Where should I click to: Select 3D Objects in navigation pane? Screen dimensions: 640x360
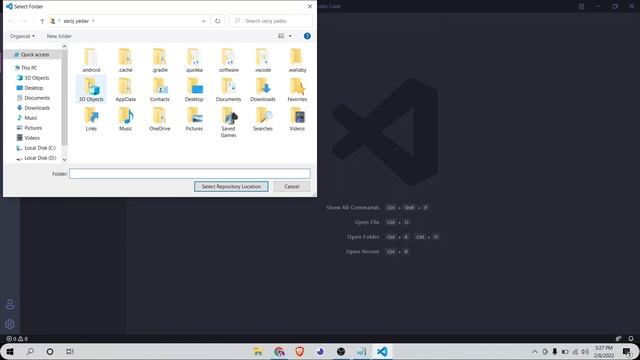pyautogui.click(x=33, y=78)
